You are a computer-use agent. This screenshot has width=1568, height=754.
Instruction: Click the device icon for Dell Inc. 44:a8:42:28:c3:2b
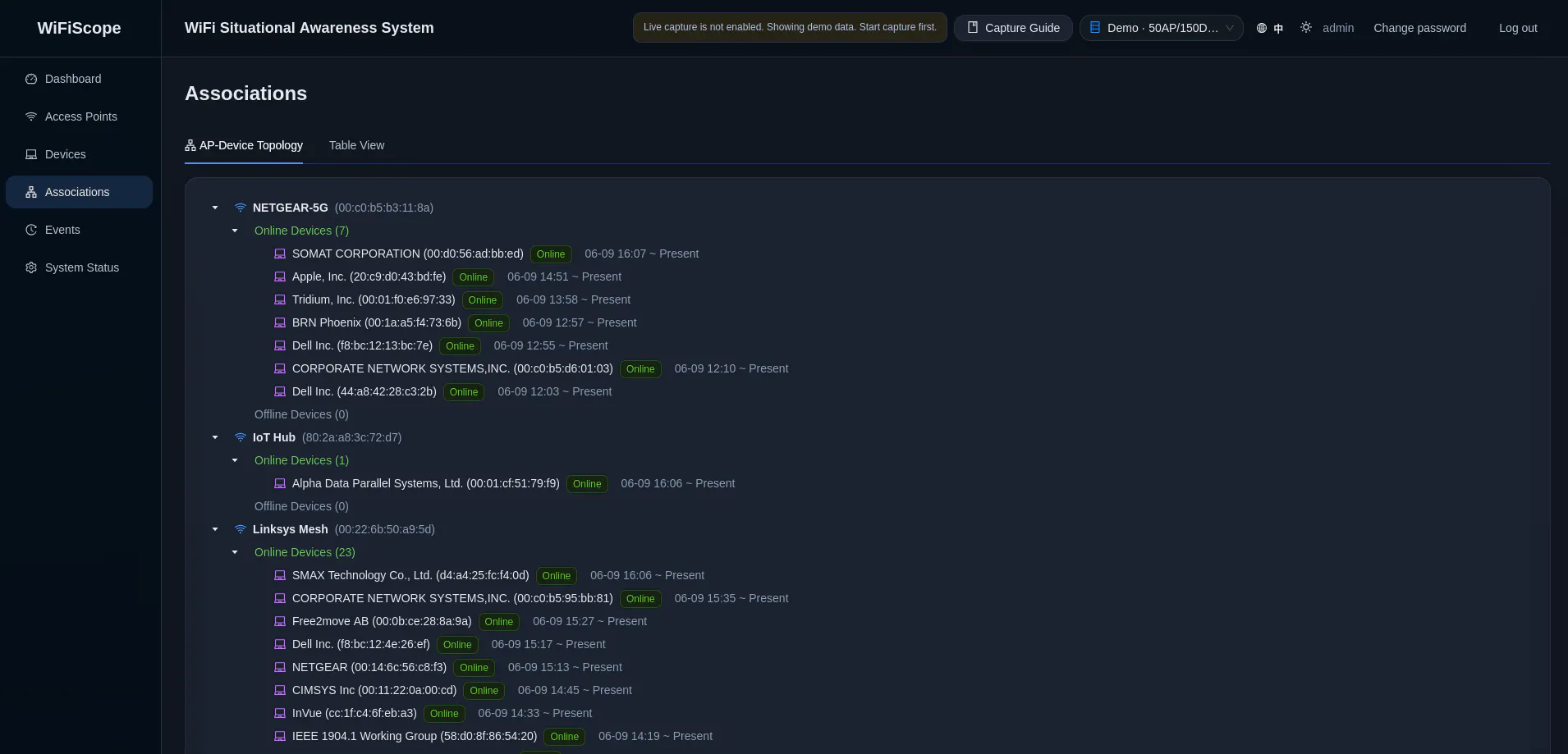click(x=280, y=391)
